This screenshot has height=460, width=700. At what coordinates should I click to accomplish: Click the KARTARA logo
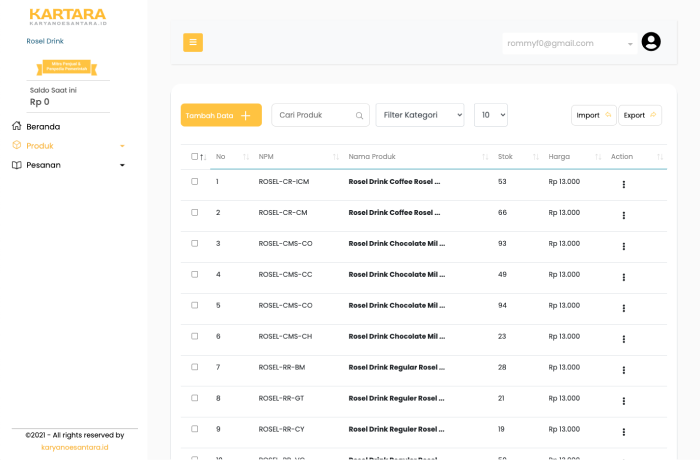click(x=68, y=17)
